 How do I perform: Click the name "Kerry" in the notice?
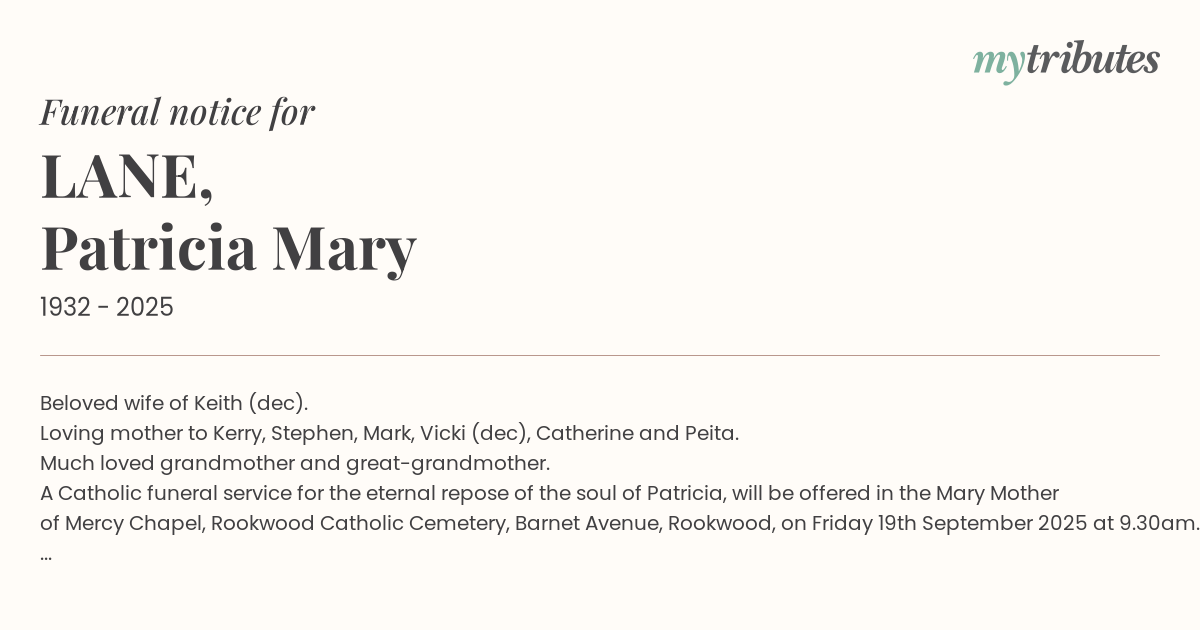tap(239, 433)
